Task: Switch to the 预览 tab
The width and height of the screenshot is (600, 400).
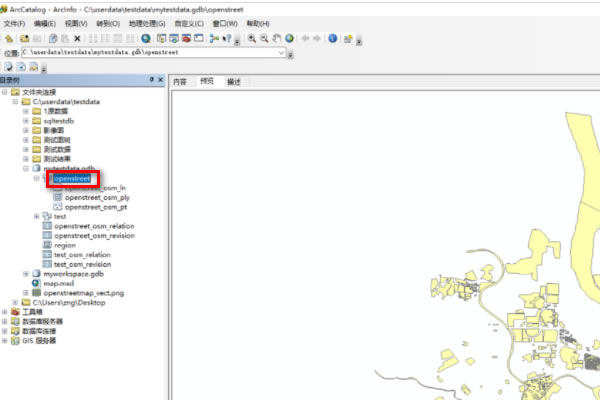Action: point(207,81)
